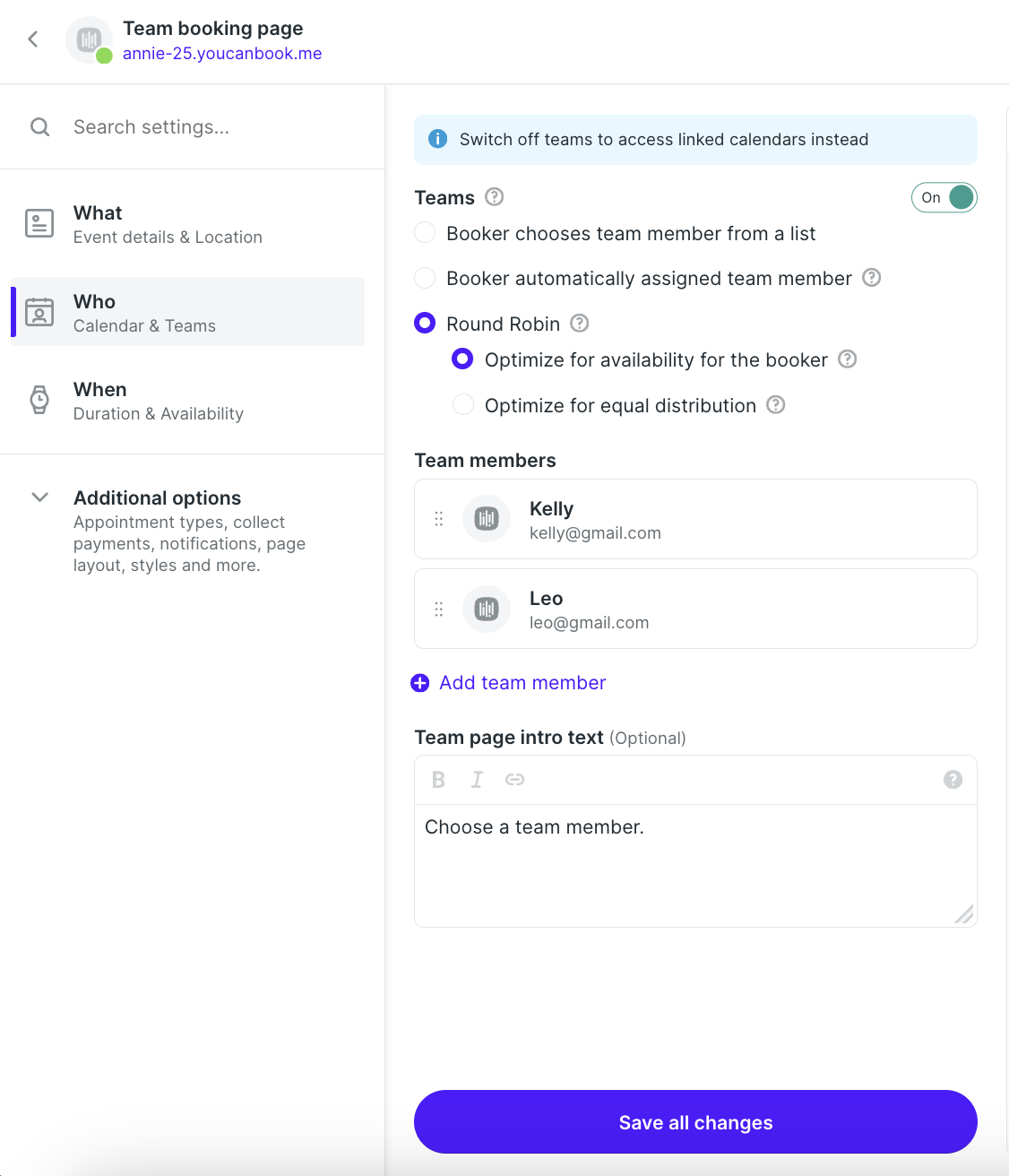Viewport: 1009px width, 1176px height.
Task: Click into the intro text area
Action: pos(695,866)
